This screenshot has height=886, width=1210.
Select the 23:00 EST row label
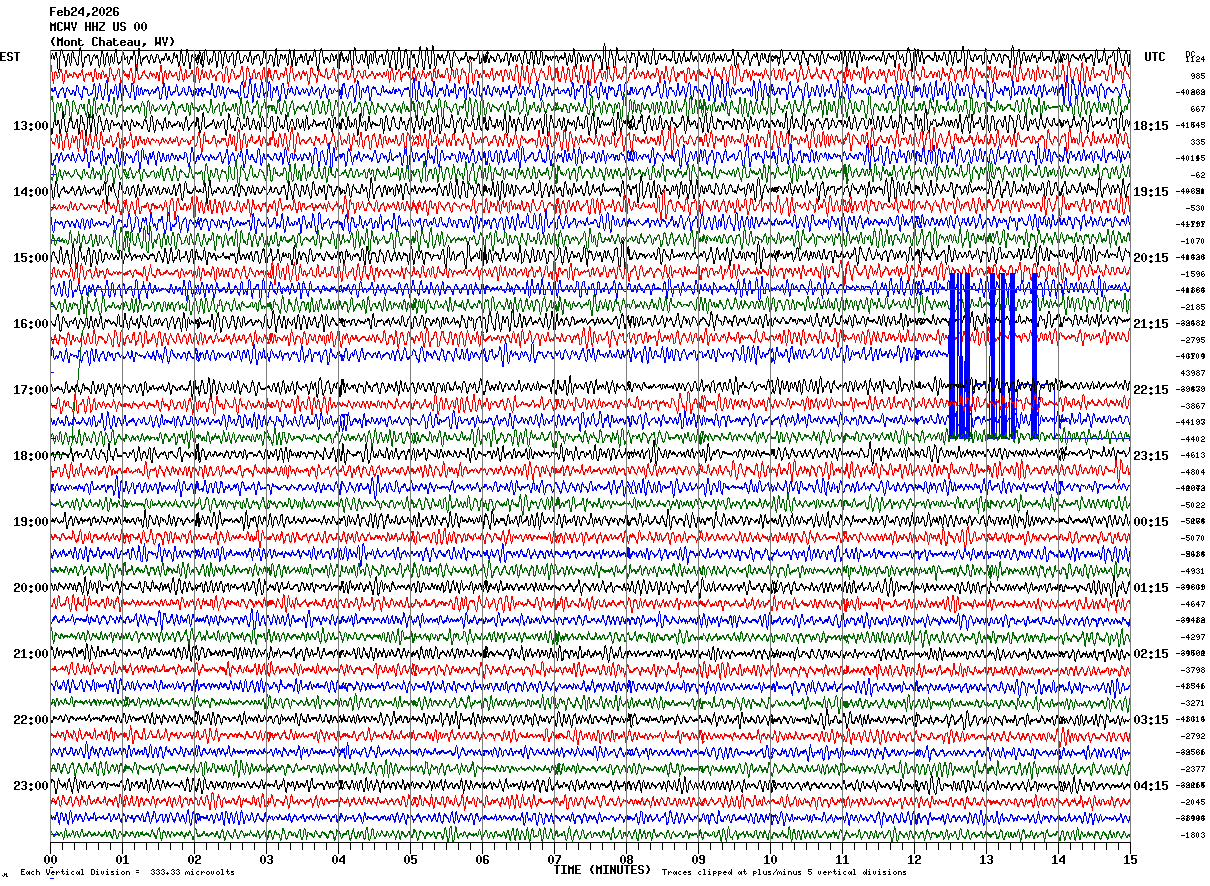pyautogui.click(x=31, y=786)
